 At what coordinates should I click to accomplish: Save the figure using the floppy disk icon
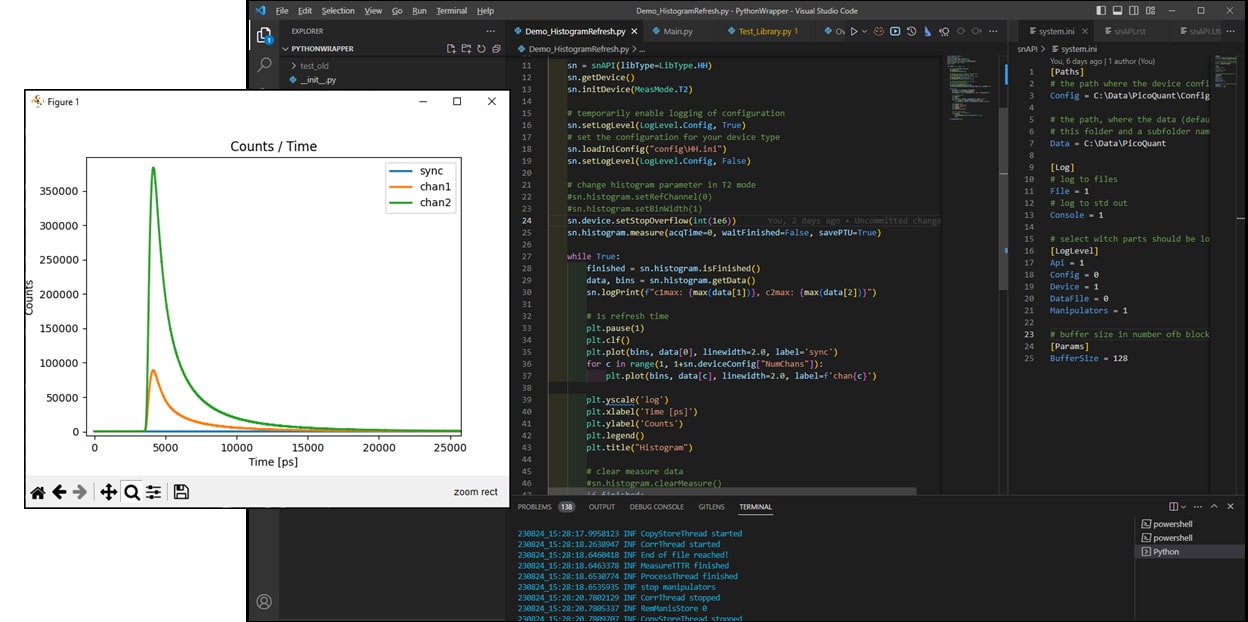coord(181,492)
